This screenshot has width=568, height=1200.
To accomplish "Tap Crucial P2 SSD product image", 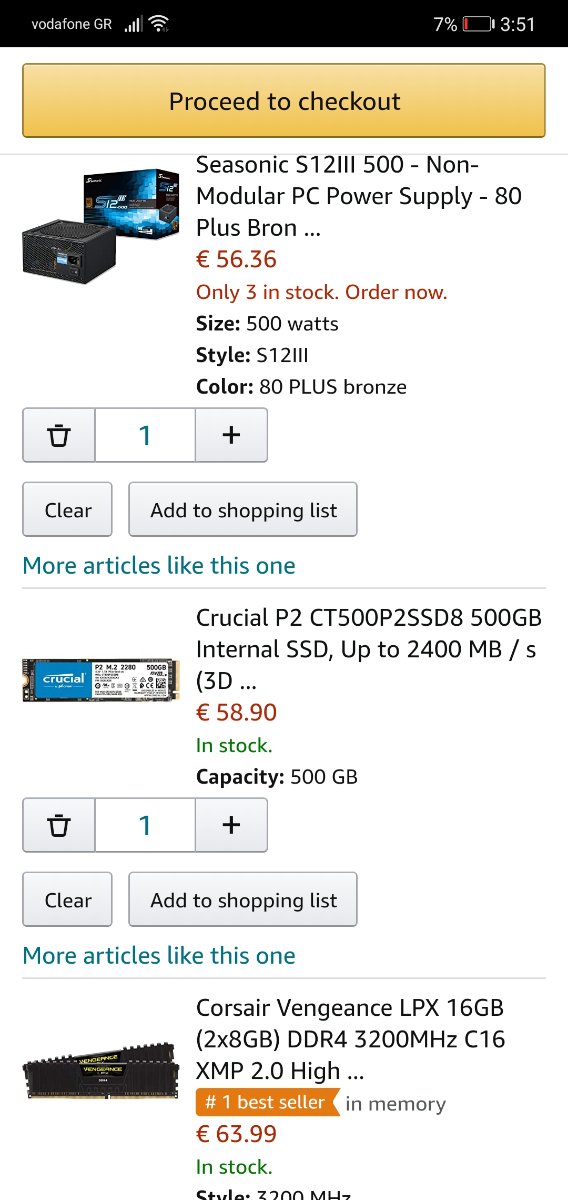I will click(101, 680).
